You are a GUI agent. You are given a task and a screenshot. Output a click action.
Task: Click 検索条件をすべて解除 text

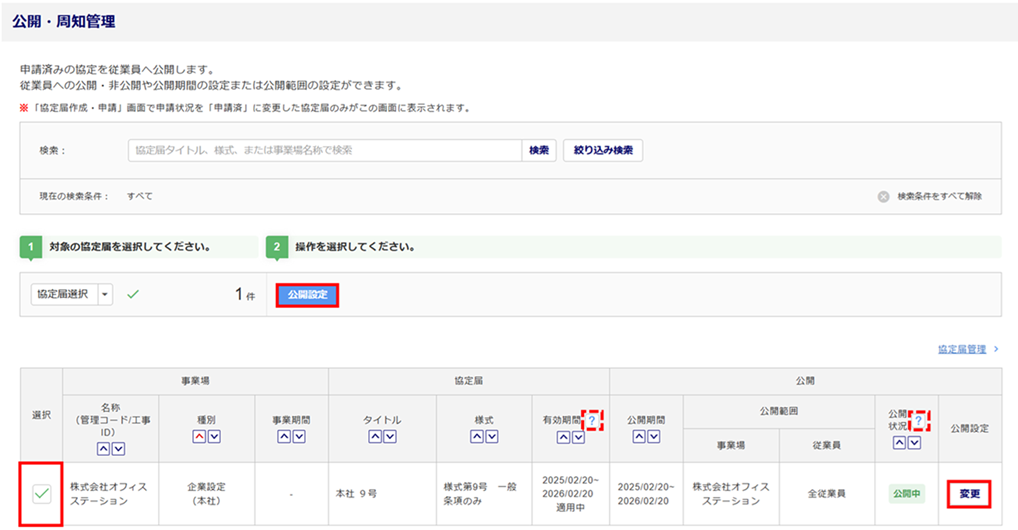[939, 196]
